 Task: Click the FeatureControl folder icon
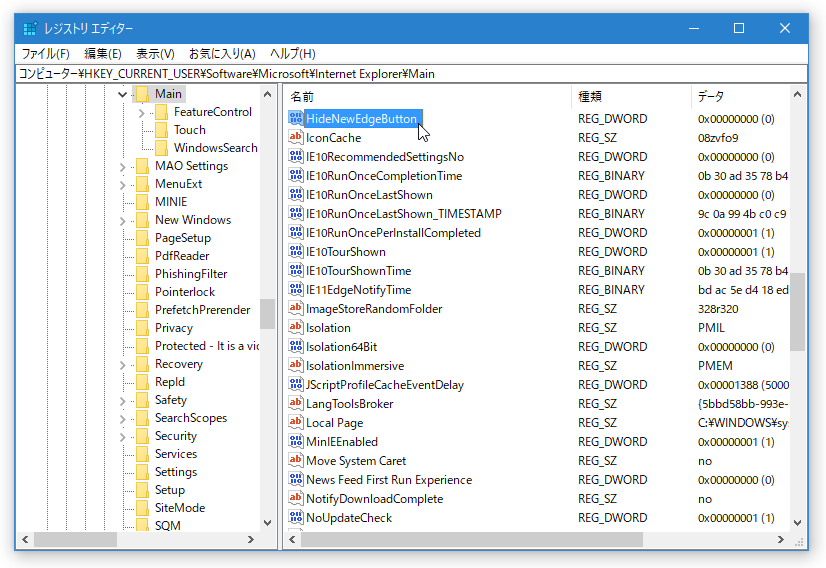coord(161,112)
